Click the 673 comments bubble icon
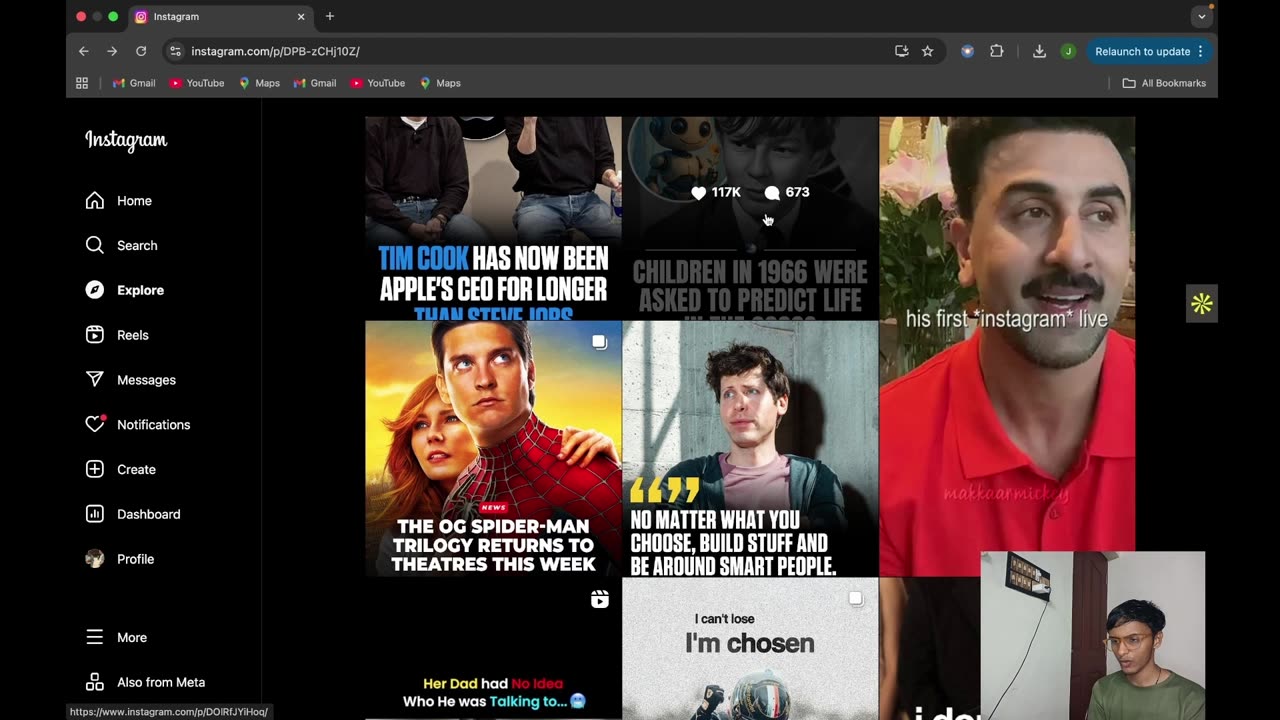1280x720 pixels. (x=772, y=193)
